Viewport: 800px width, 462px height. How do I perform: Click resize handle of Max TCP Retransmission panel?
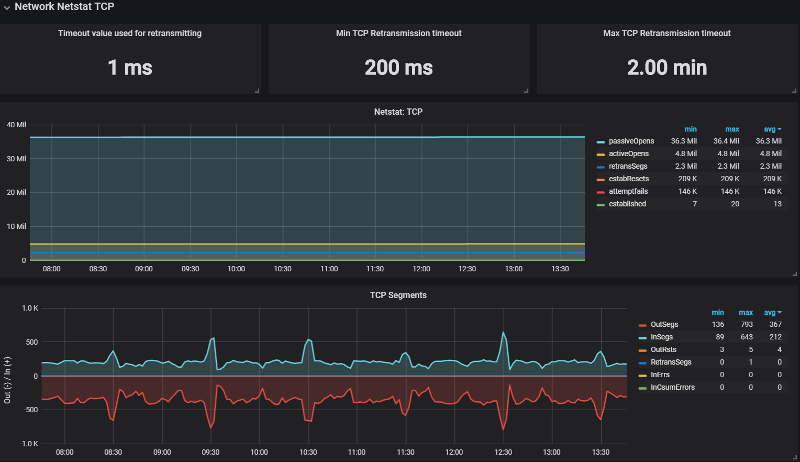point(794,91)
